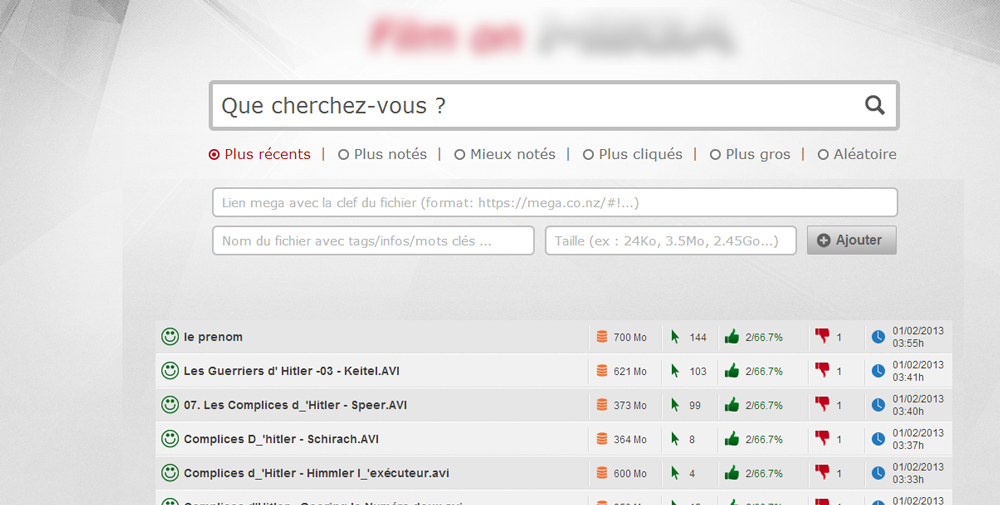Click the magnifying glass search icon

click(x=874, y=106)
